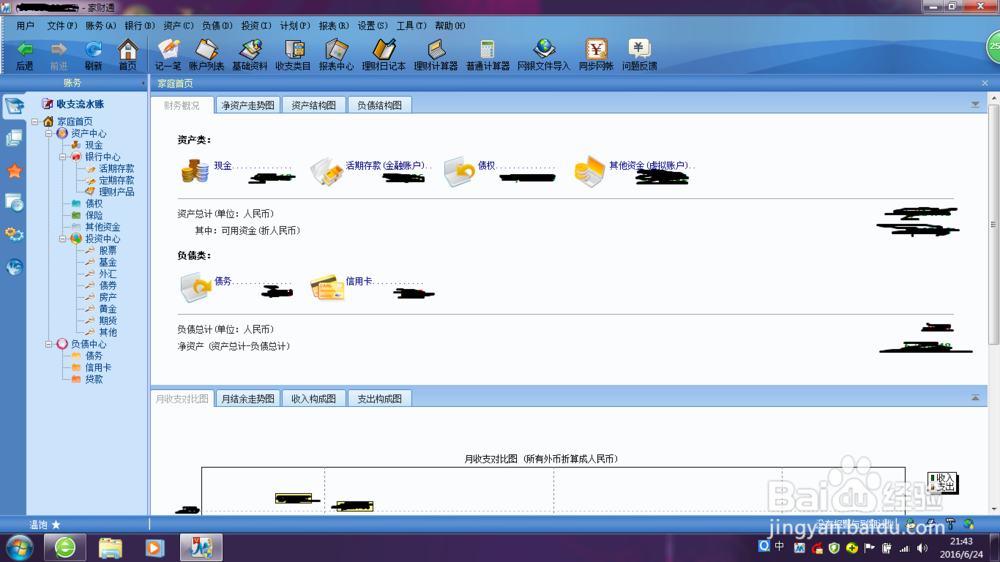Open Windows Start button
The width and height of the screenshot is (1000, 562).
coord(19,547)
